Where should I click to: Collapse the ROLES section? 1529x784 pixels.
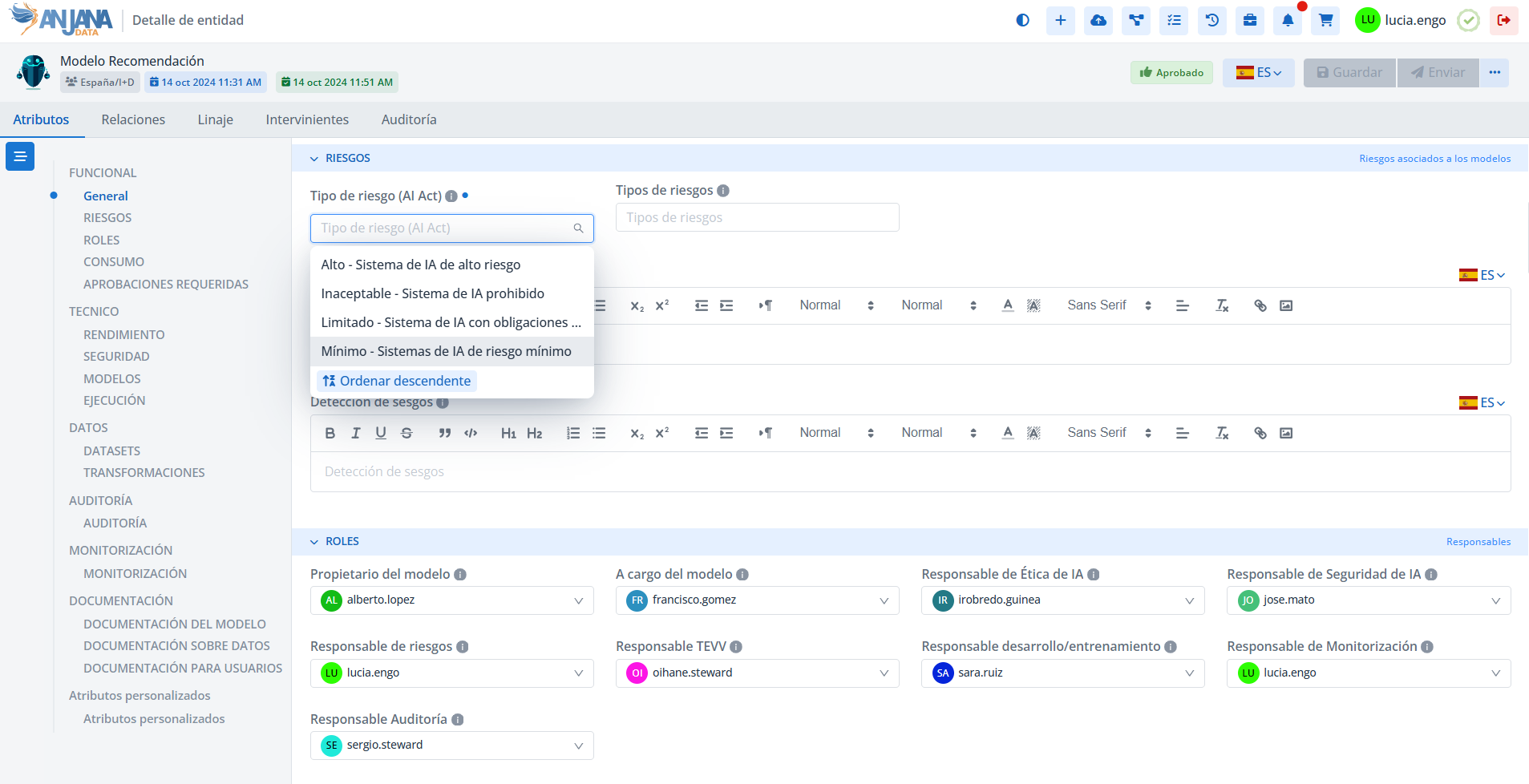tap(314, 542)
